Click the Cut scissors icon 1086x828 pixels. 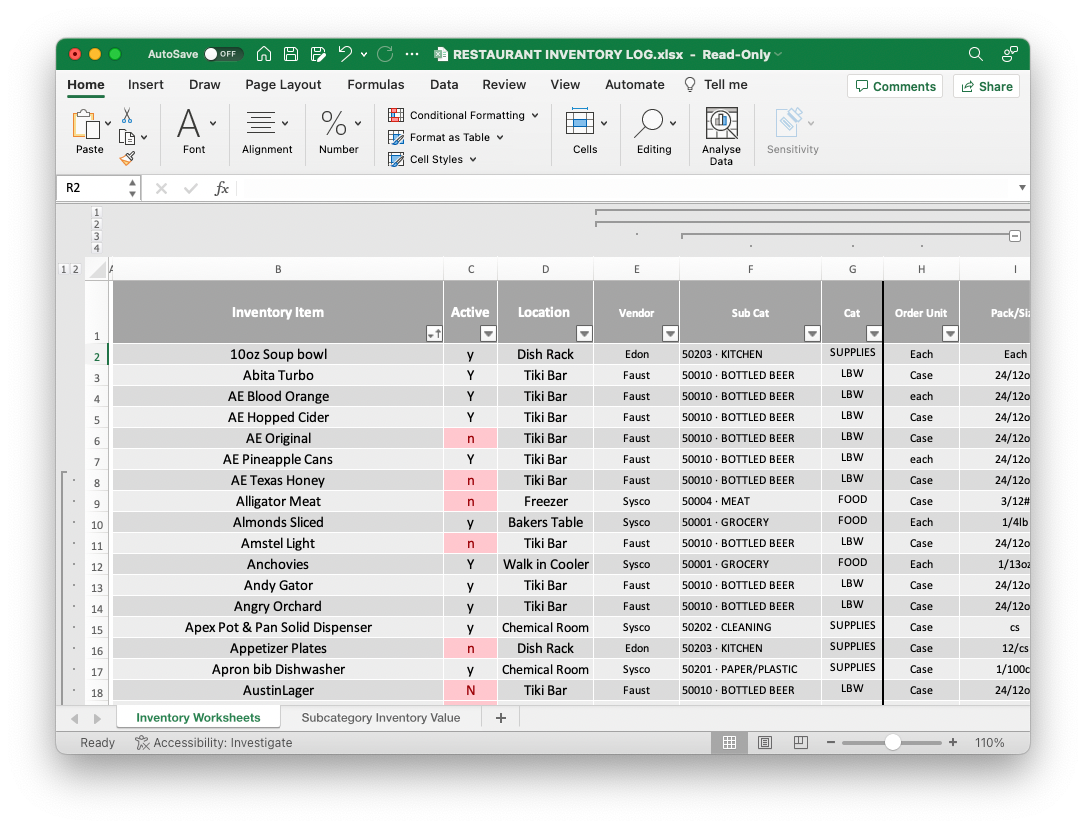tap(127, 116)
